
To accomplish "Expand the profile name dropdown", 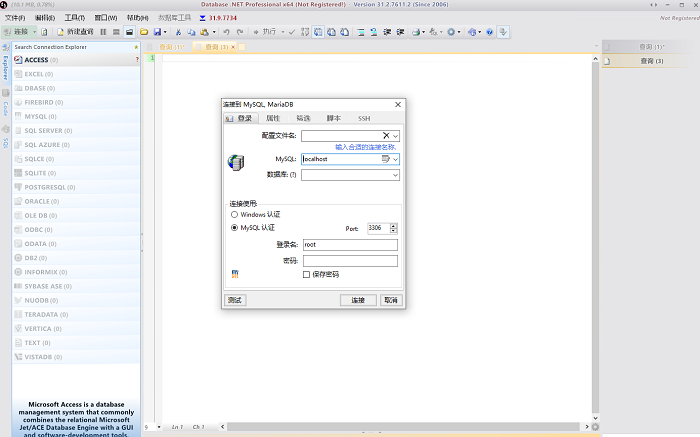I will (x=396, y=136).
